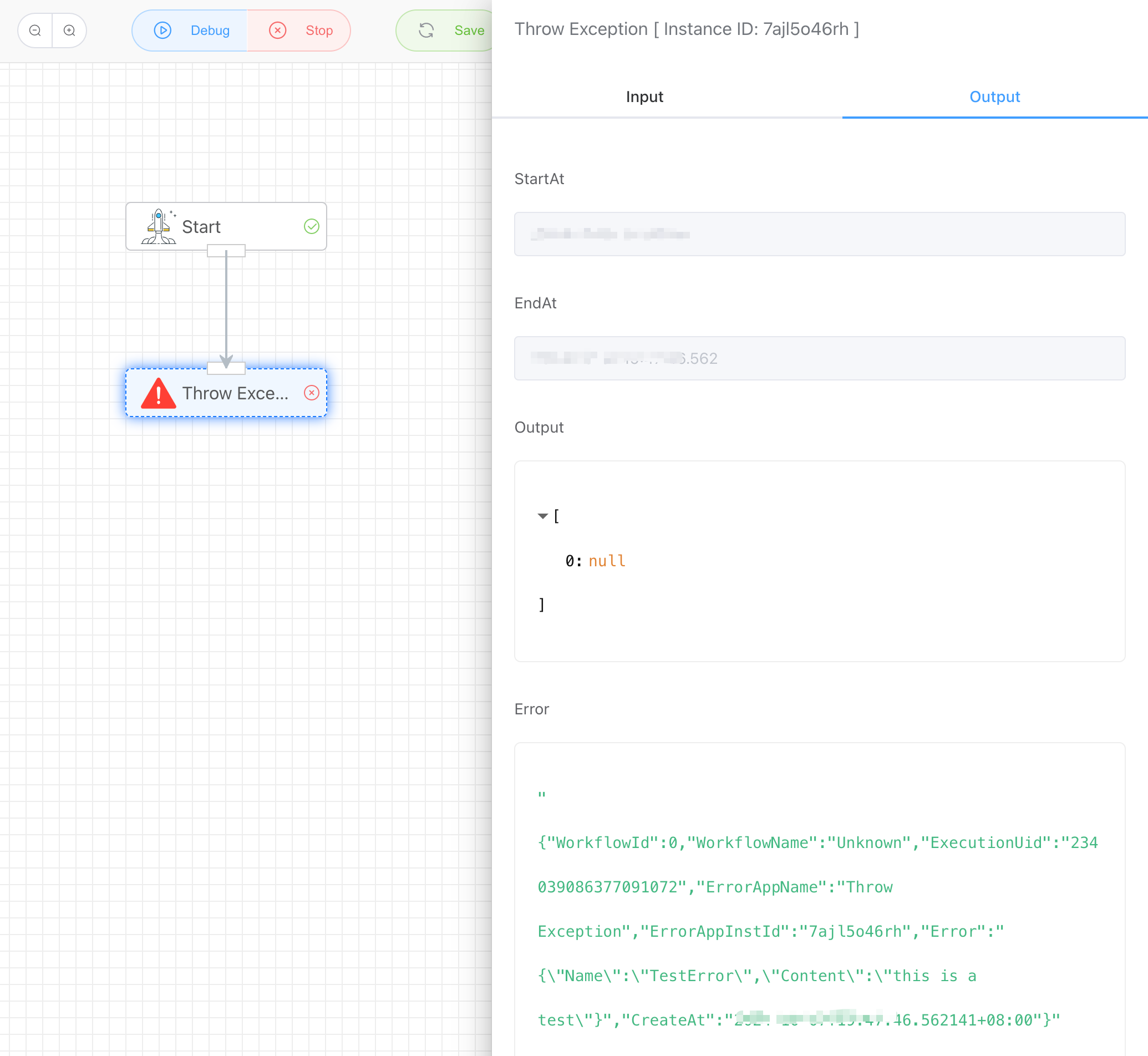Click the Save refresh icon
This screenshot has height=1056, width=1148.
pyautogui.click(x=426, y=31)
